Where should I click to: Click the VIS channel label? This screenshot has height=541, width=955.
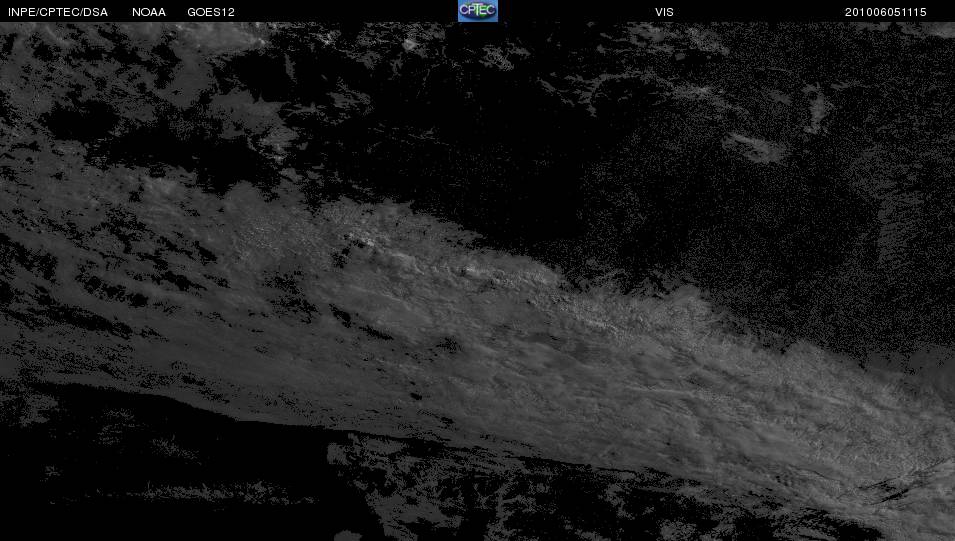click(x=664, y=12)
